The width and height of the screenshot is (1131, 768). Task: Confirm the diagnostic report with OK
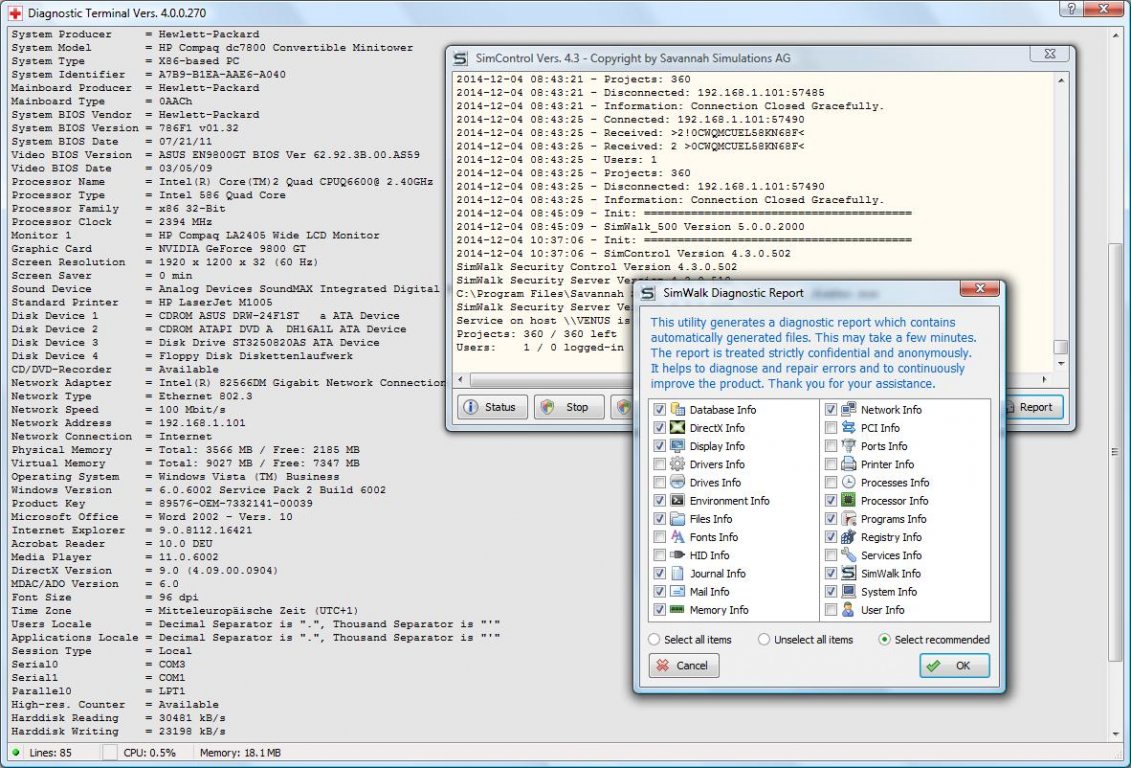[x=954, y=666]
